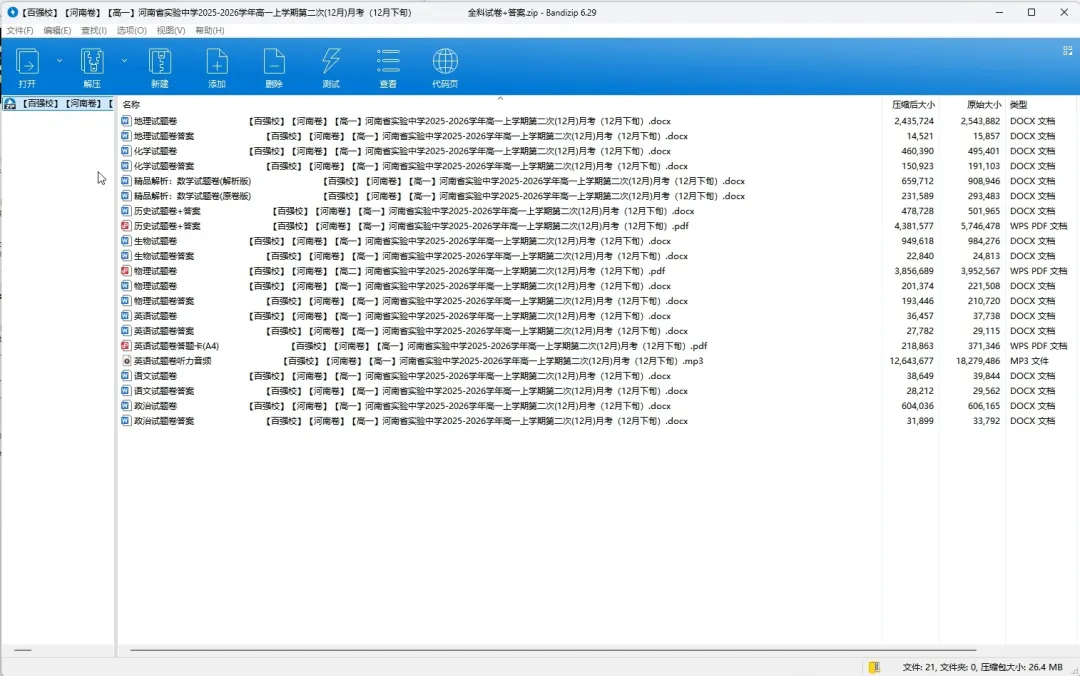The image size is (1080, 676).
Task: Select the 政治试题卷 docx file
Action: 396,407
